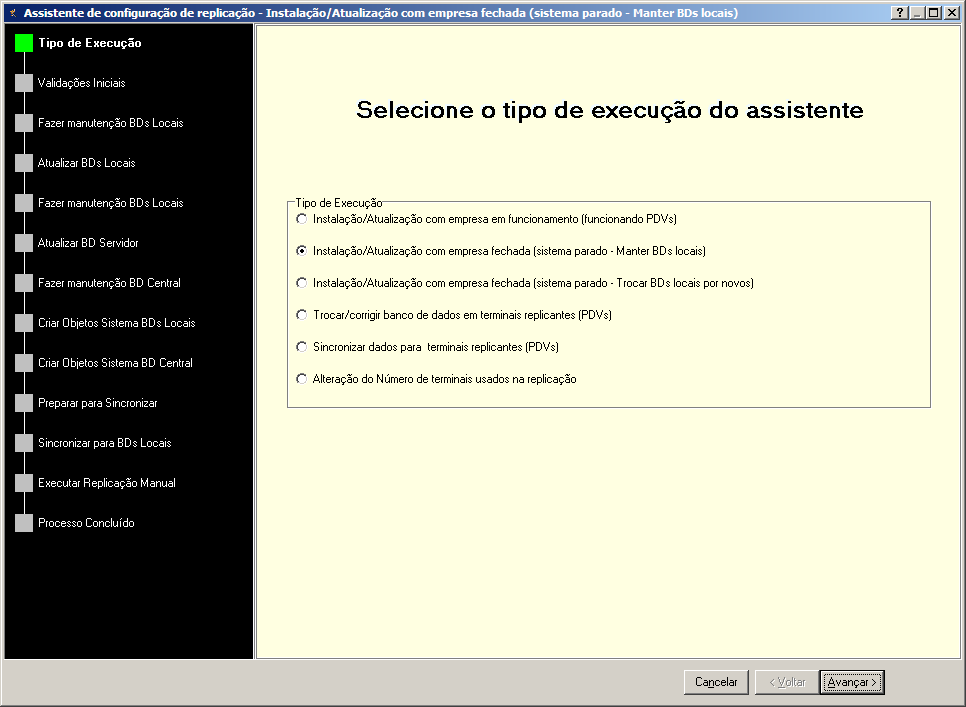Image resolution: width=966 pixels, height=707 pixels.
Task: Click the Fazer manutenção BD Central step square
Action: (x=24, y=283)
